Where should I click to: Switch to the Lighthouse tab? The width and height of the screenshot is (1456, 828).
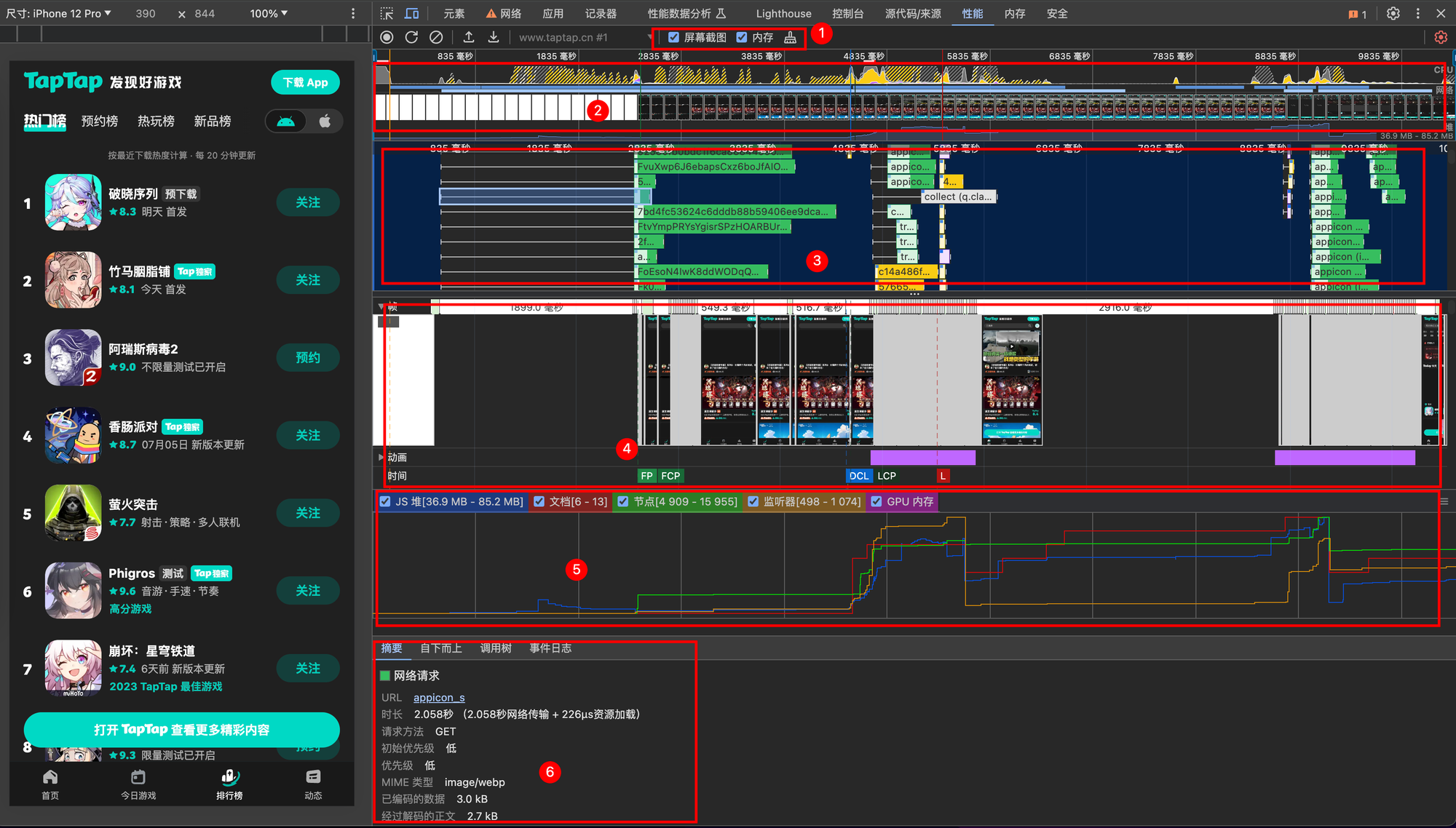[783, 13]
